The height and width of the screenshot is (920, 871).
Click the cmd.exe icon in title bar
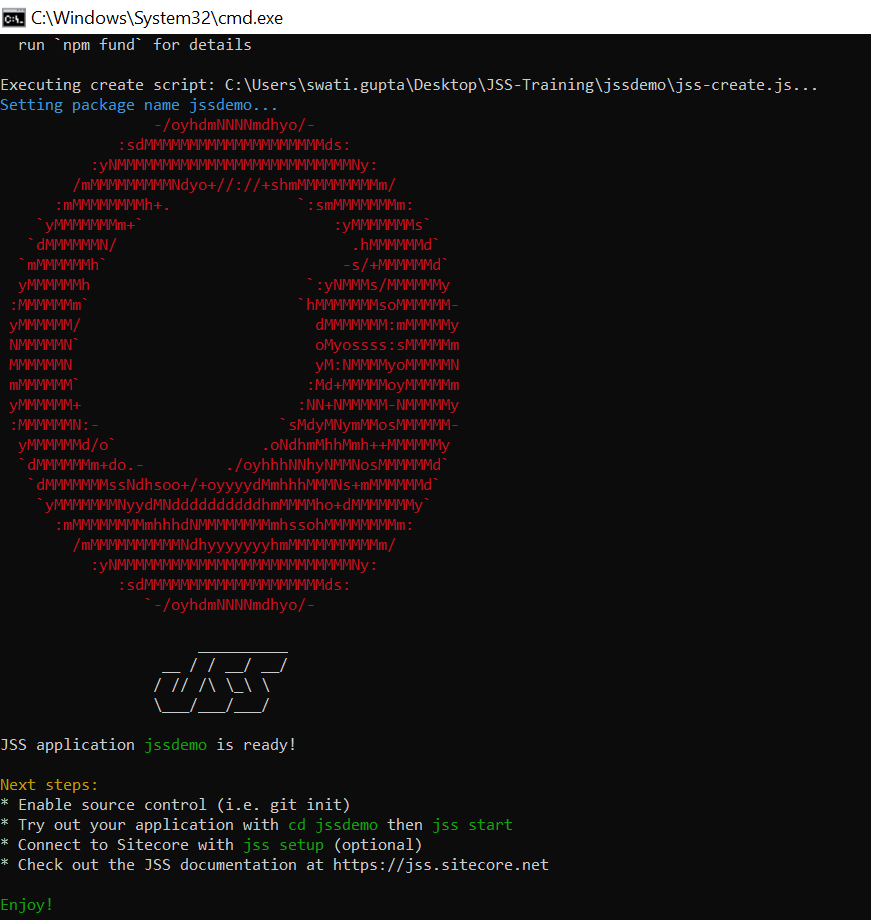point(13,18)
